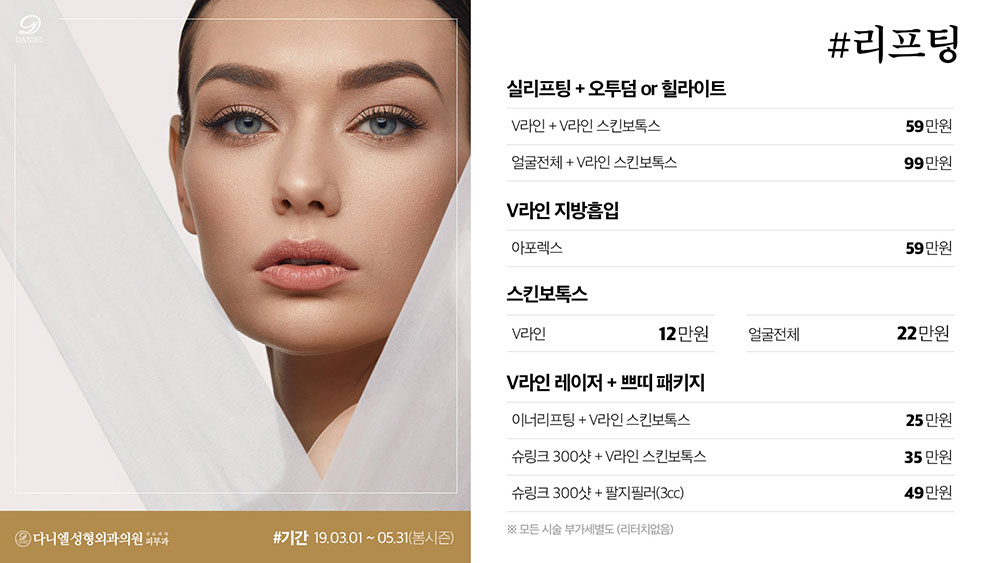The image size is (1000, 563).
Task: Click the clinic emblem beside 다니엘성형외과의원
Action: pos(23,539)
